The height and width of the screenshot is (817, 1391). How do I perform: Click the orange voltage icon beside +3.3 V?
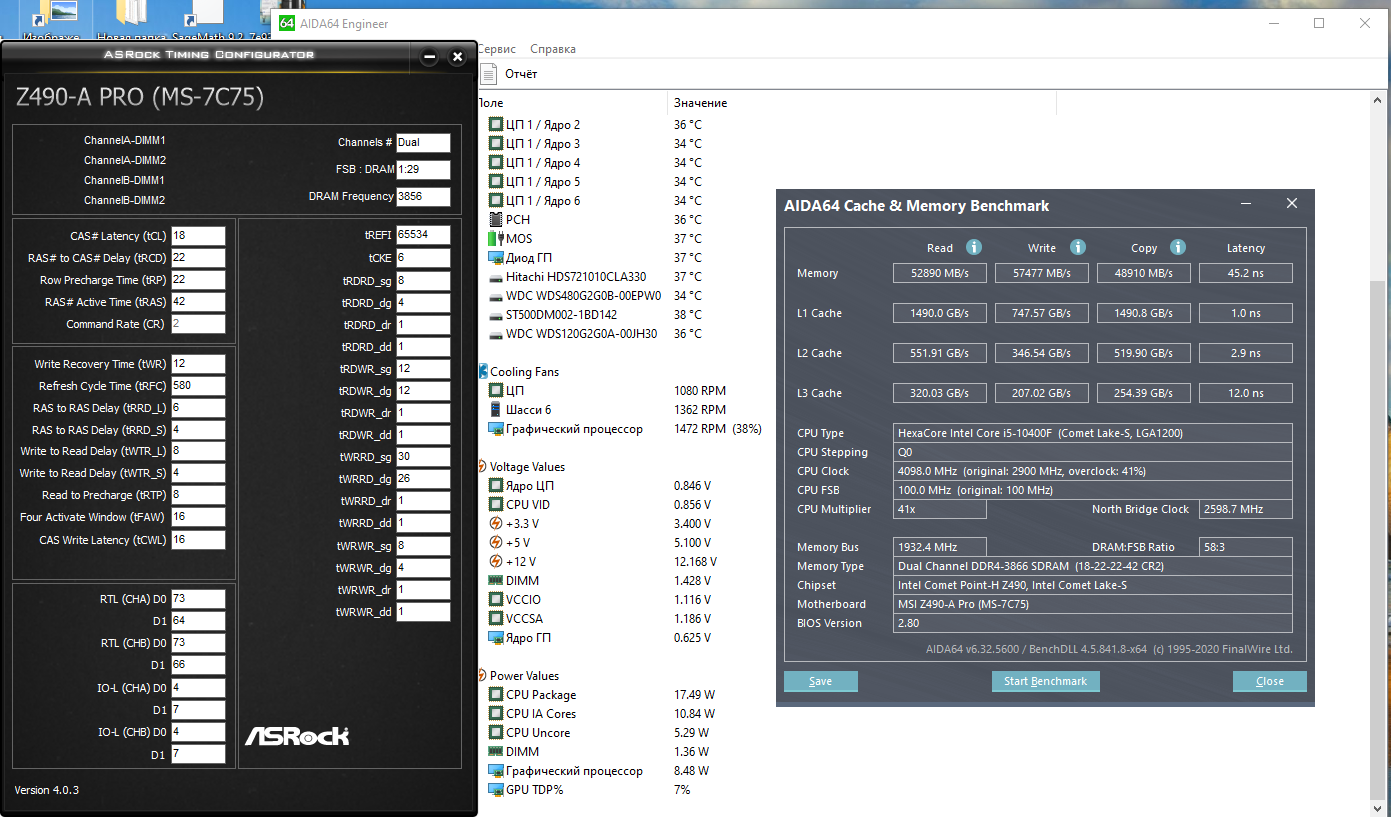[496, 524]
